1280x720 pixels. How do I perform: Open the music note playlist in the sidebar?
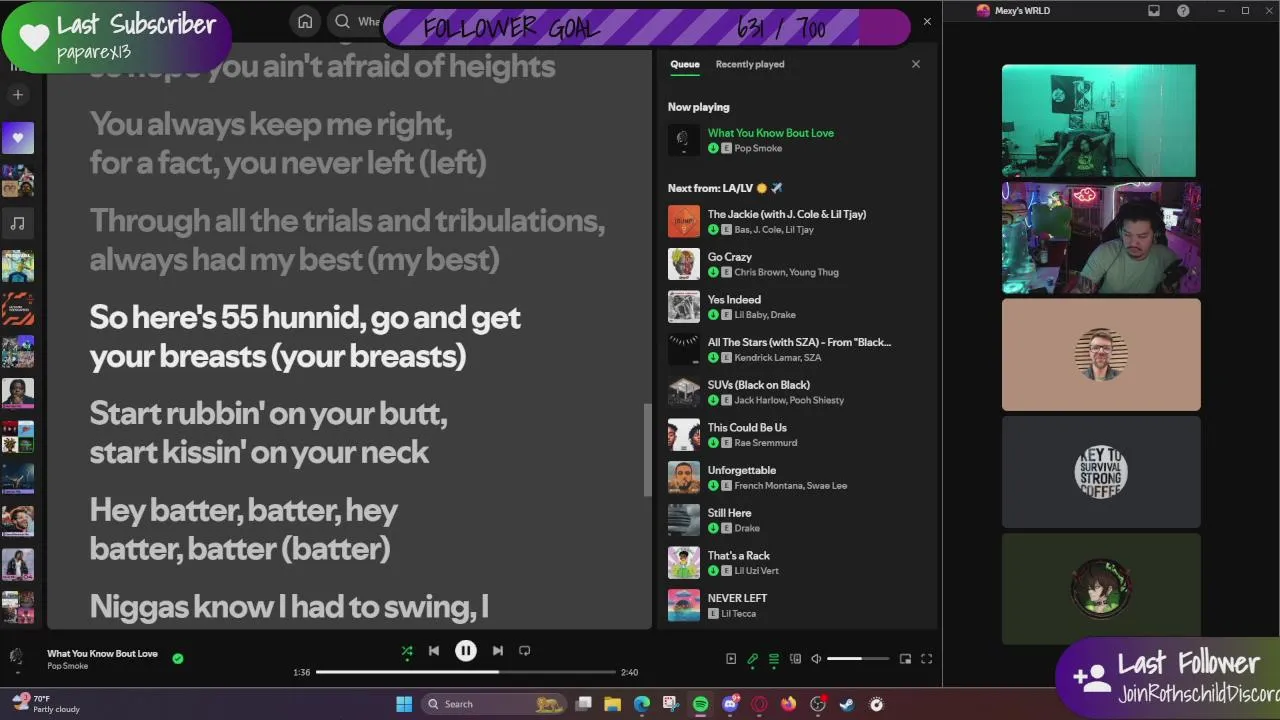17,223
